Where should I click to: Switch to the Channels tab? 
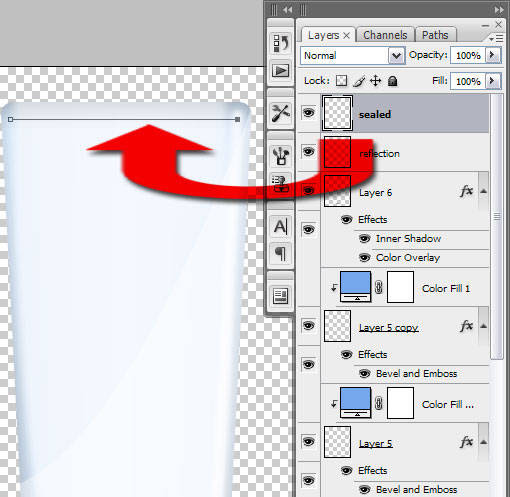(x=385, y=35)
